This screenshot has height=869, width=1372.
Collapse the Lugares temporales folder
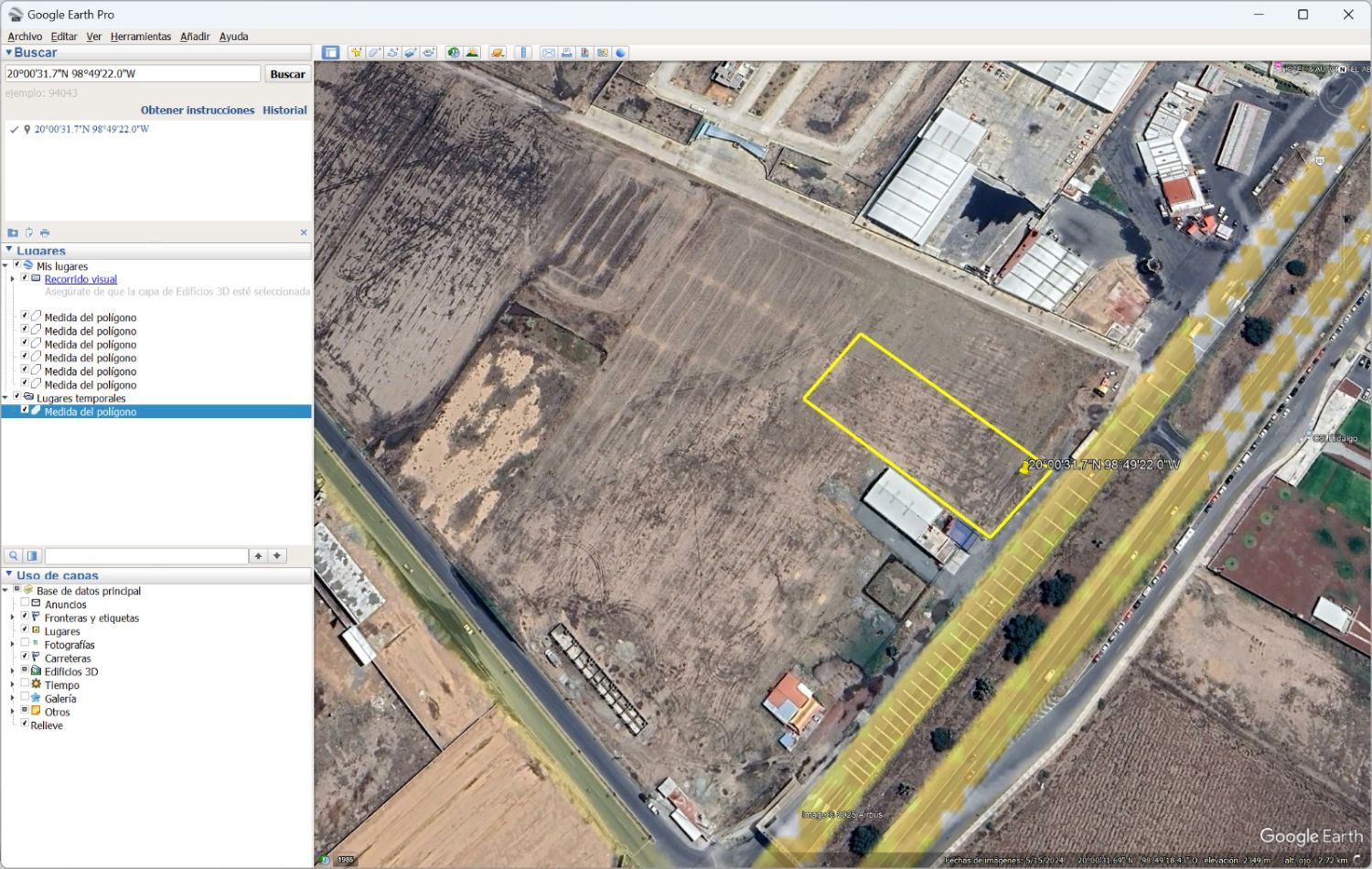(5, 397)
